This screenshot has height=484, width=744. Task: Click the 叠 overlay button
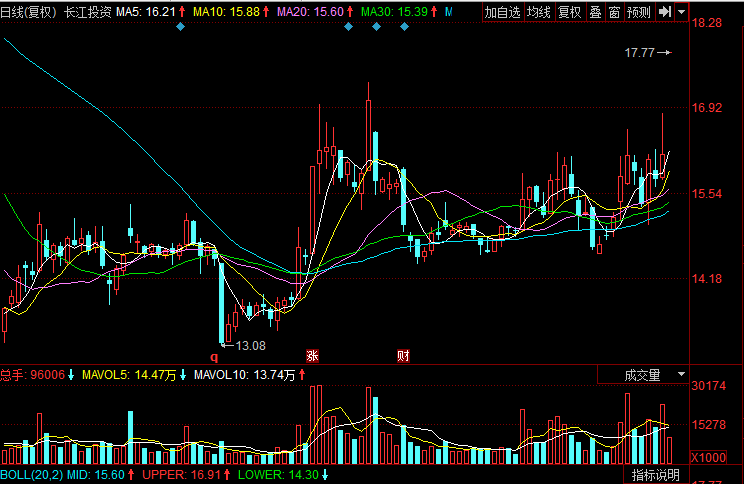tap(595, 12)
